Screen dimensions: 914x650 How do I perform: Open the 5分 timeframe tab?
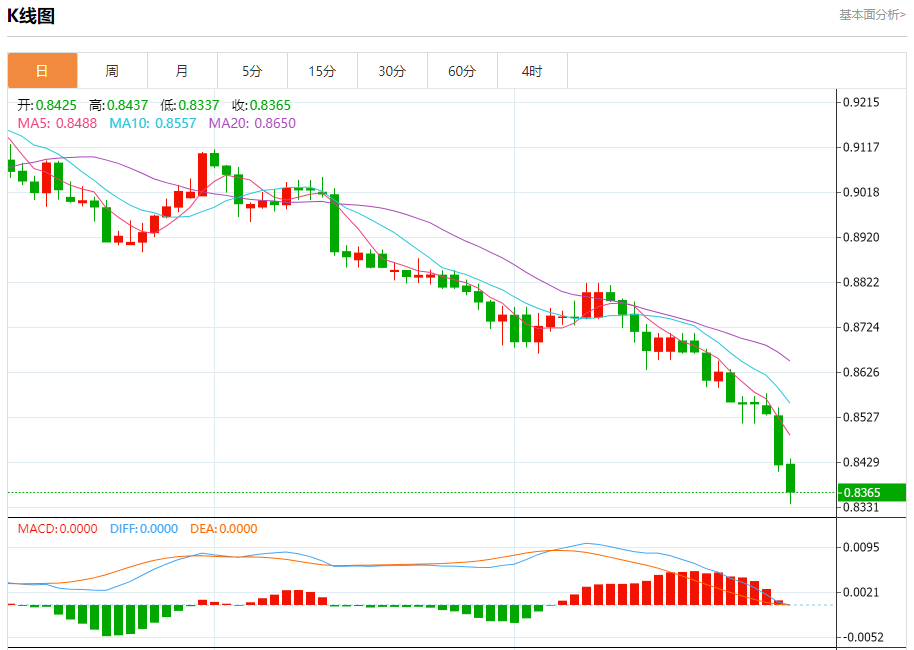(252, 71)
